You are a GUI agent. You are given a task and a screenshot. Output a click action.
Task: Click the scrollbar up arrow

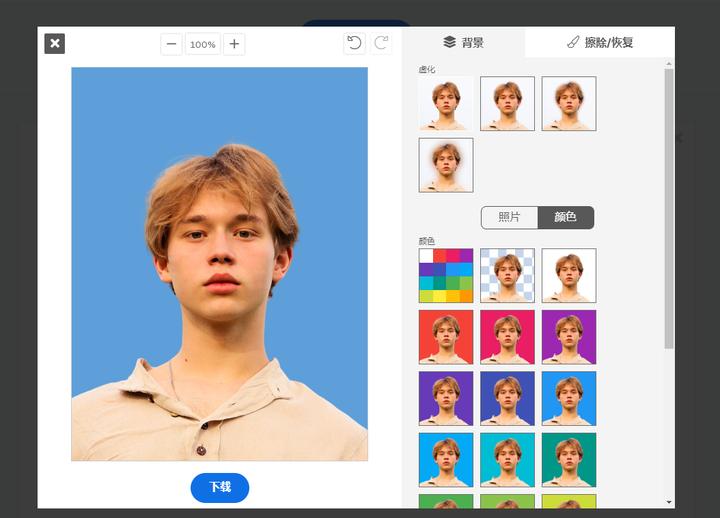[669, 63]
